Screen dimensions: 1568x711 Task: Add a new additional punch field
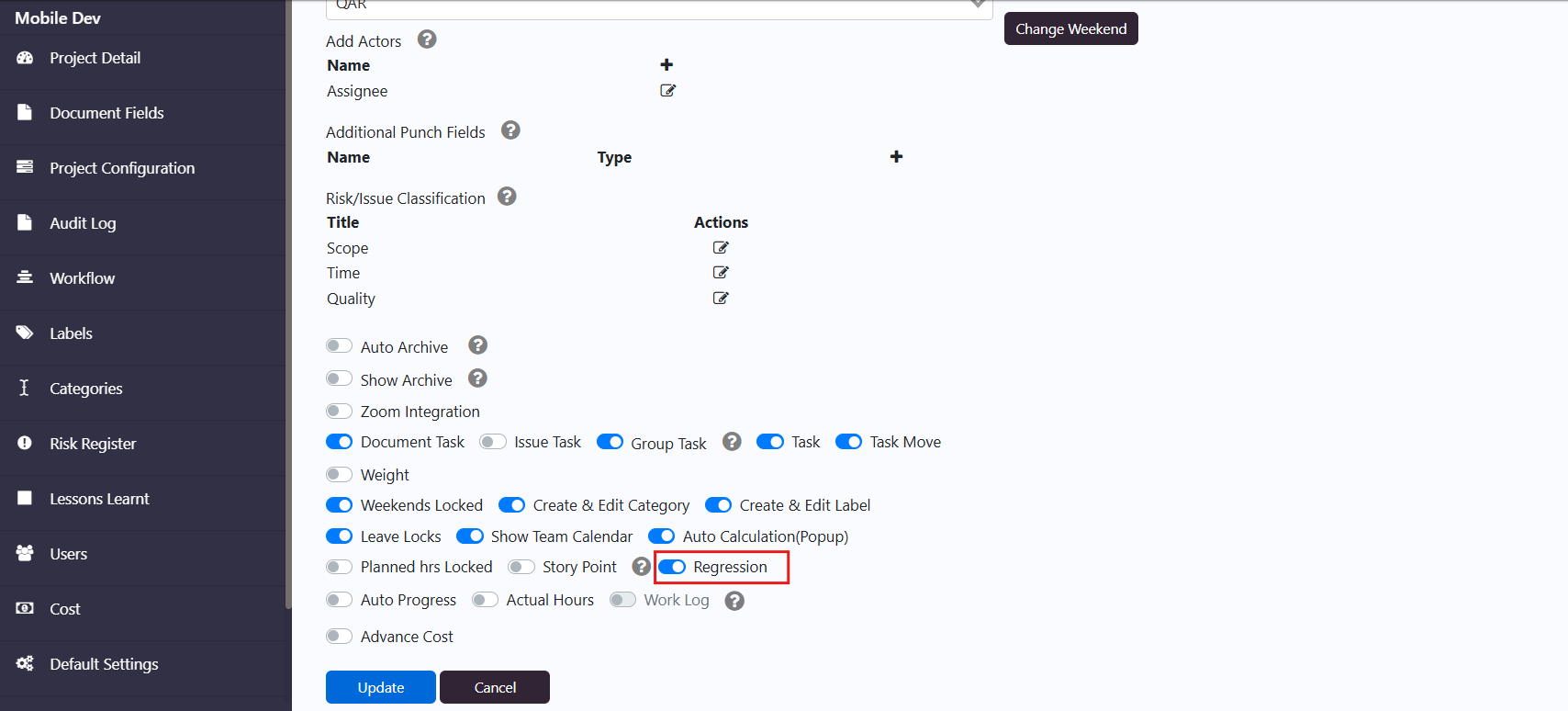(x=896, y=156)
